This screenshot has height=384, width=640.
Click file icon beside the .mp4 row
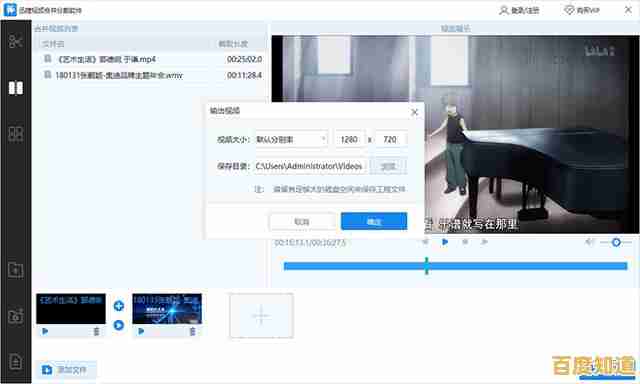47,59
